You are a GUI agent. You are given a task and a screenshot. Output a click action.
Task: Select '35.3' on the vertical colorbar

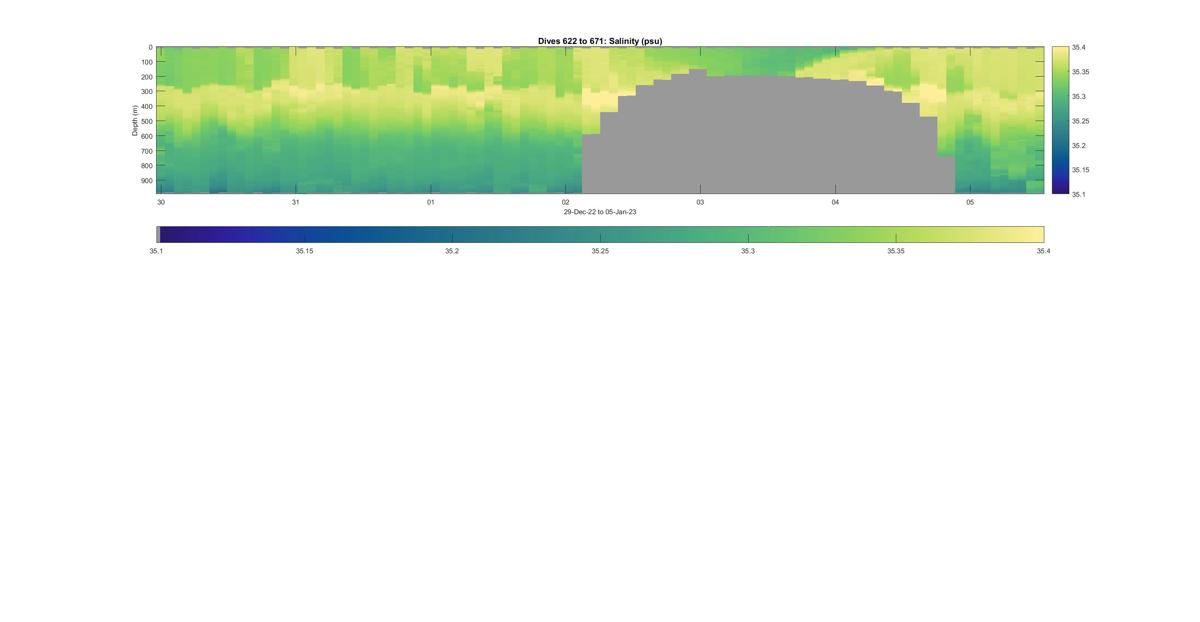pos(1079,97)
